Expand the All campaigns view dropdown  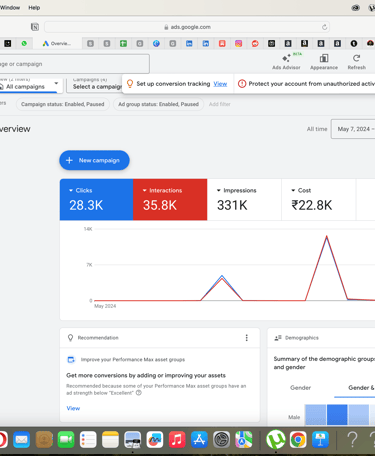coord(31,85)
